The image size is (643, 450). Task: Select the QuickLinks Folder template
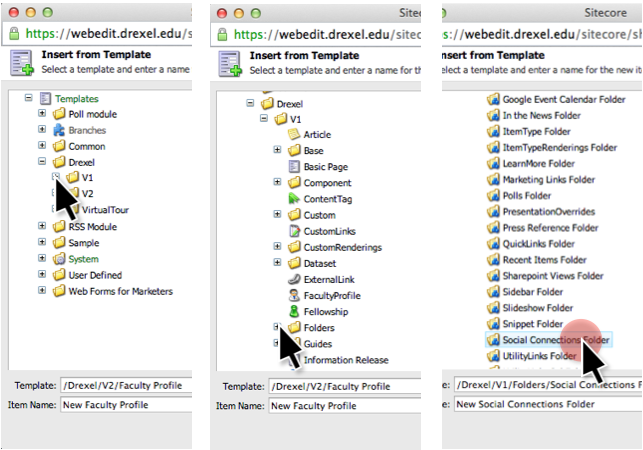pos(538,244)
